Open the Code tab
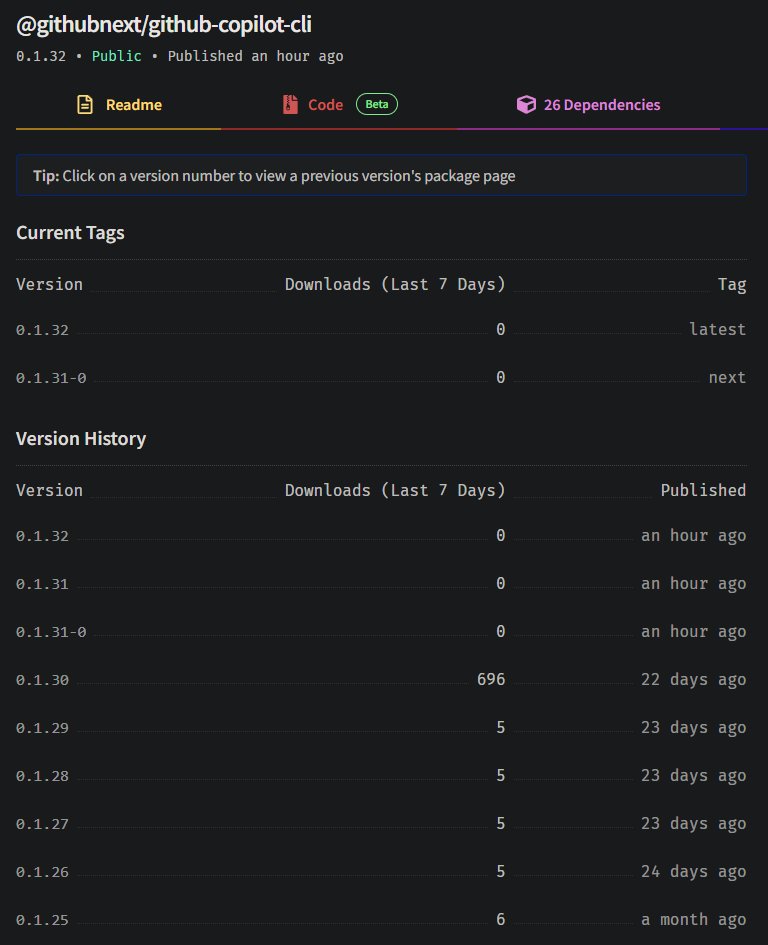The width and height of the screenshot is (768, 945). [x=339, y=104]
